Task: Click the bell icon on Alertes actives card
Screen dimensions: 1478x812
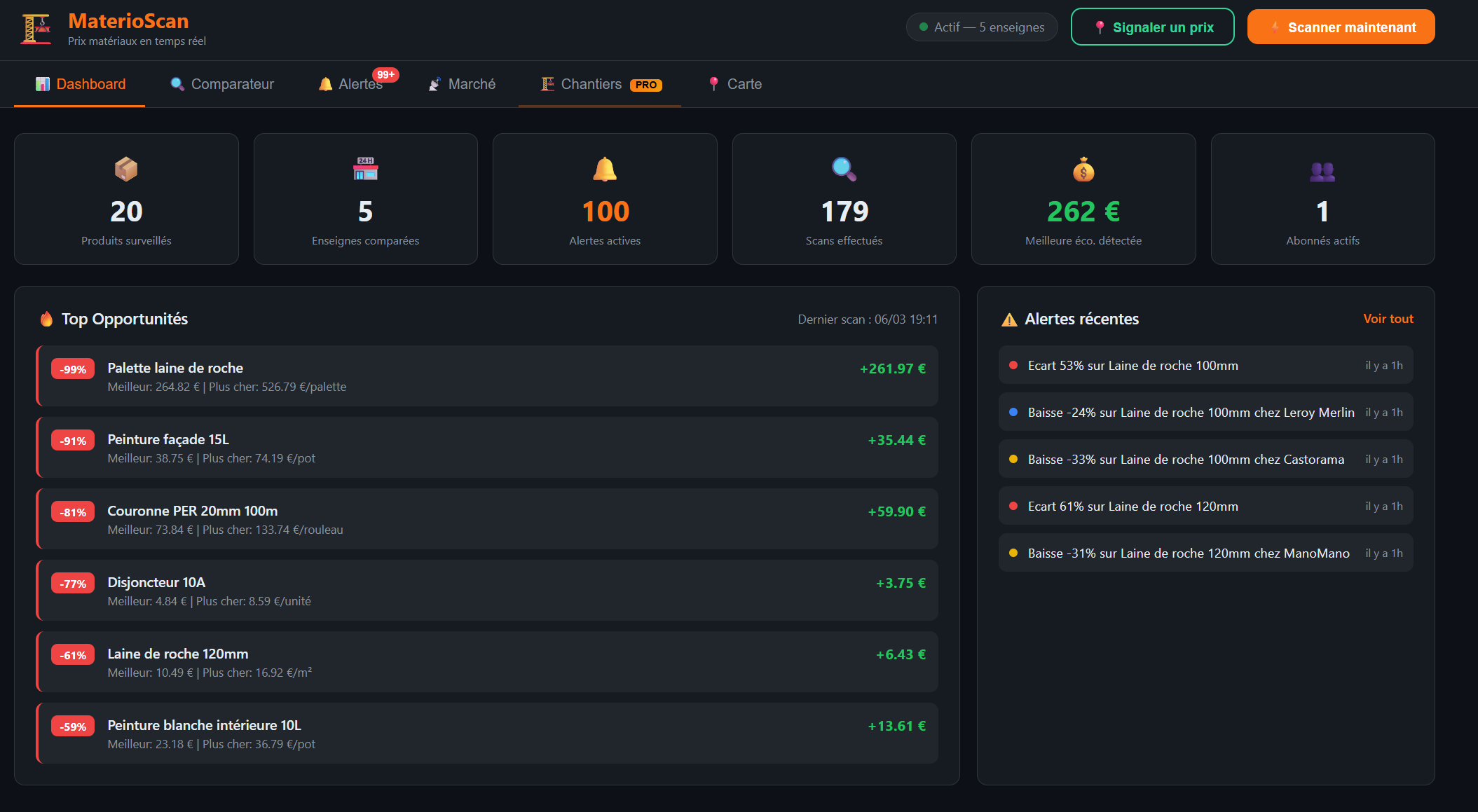Action: coord(605,168)
